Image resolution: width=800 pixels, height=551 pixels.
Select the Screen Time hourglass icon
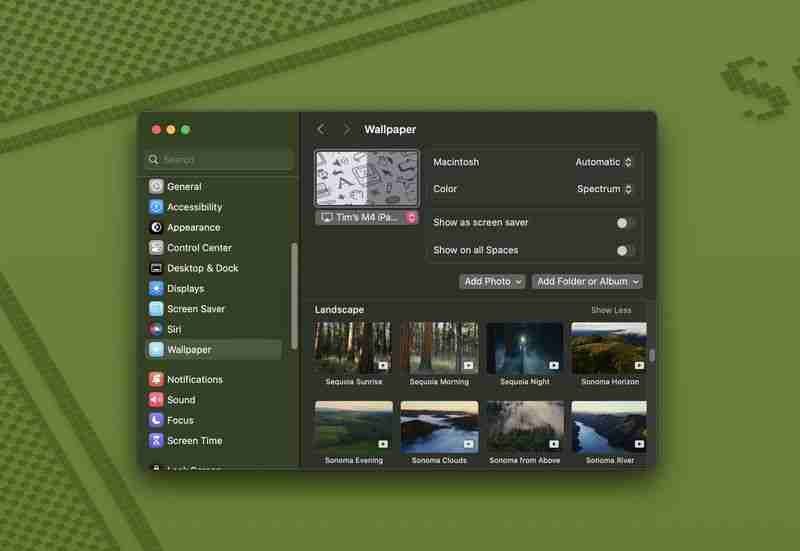(156, 440)
